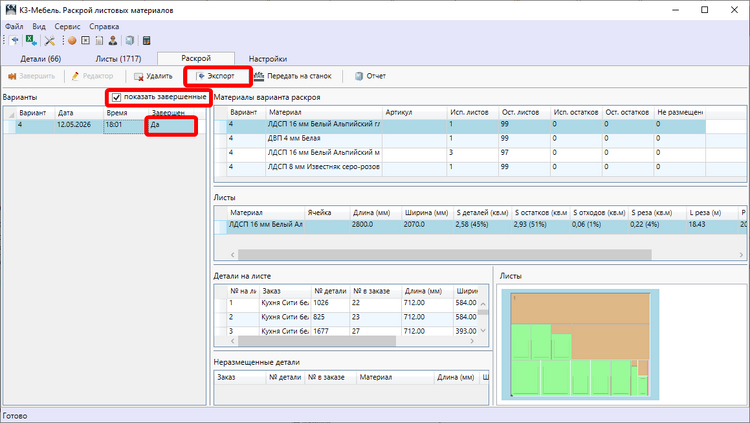Click the Исп. листов column header
Image resolution: width=750 pixels, height=423 pixels.
473,112
